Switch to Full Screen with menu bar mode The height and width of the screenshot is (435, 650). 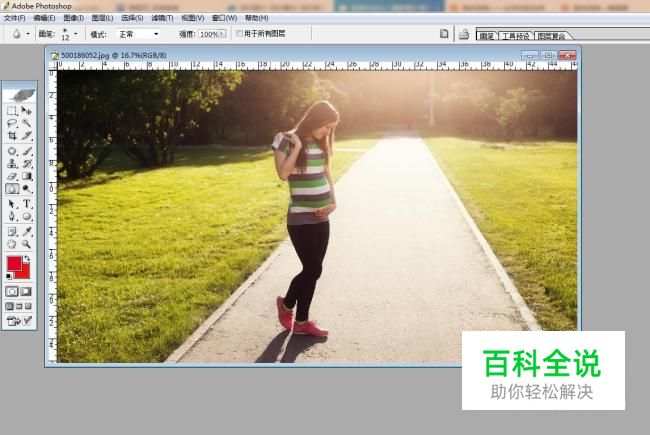(x=19, y=306)
